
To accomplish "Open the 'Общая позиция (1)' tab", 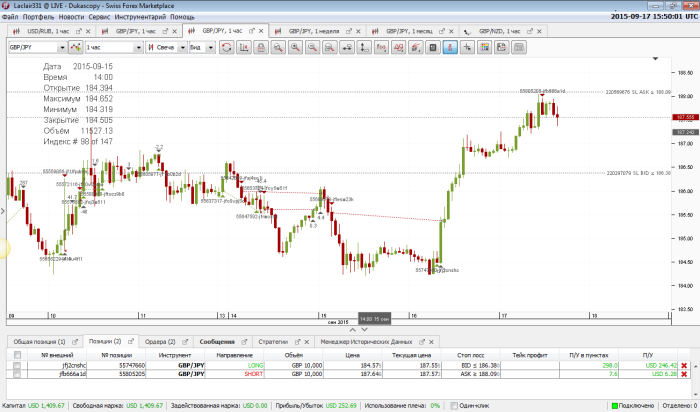I will 39,342.
